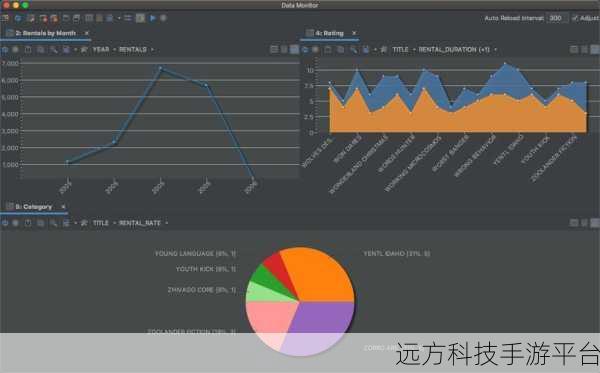This screenshot has width=600, height=373.
Task: Open the TITLE dropdown in Rating panel
Action: click(x=404, y=49)
